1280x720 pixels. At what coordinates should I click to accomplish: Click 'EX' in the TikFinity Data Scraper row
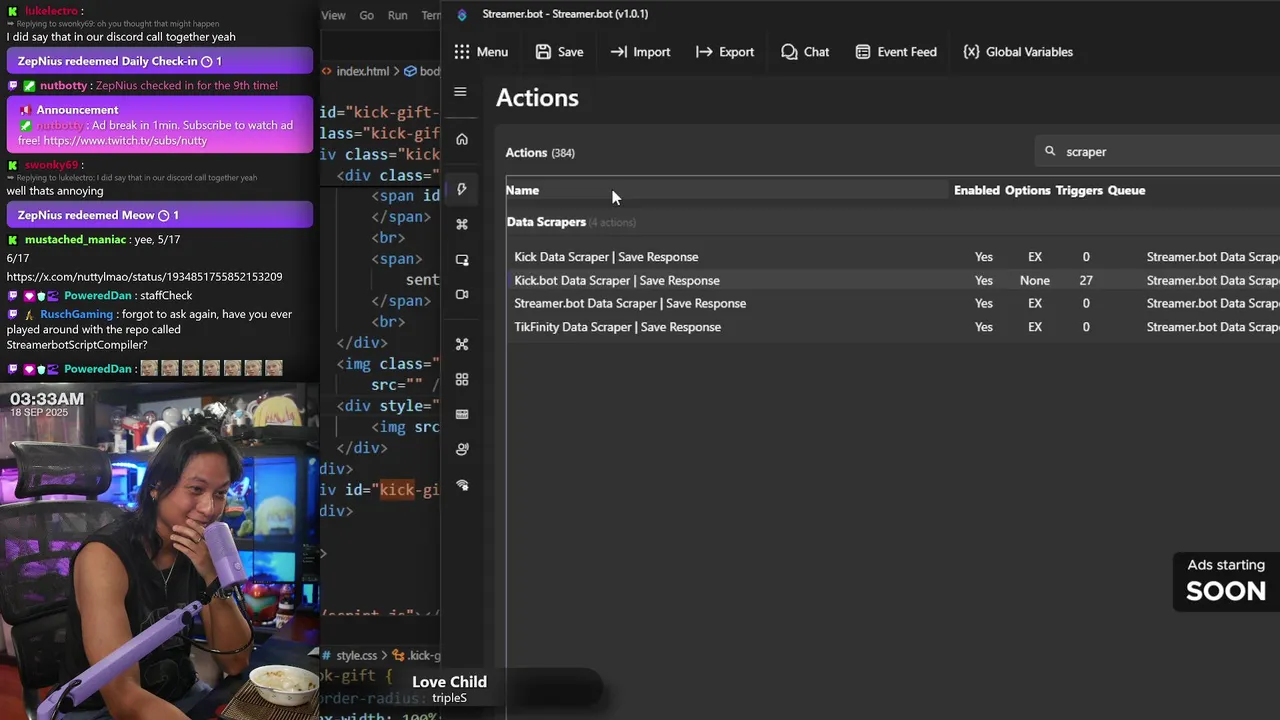(1035, 327)
